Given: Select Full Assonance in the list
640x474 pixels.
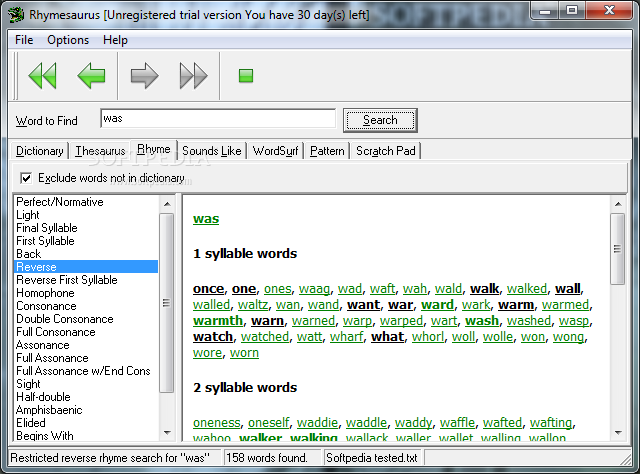Looking at the screenshot, I should tap(86, 358).
